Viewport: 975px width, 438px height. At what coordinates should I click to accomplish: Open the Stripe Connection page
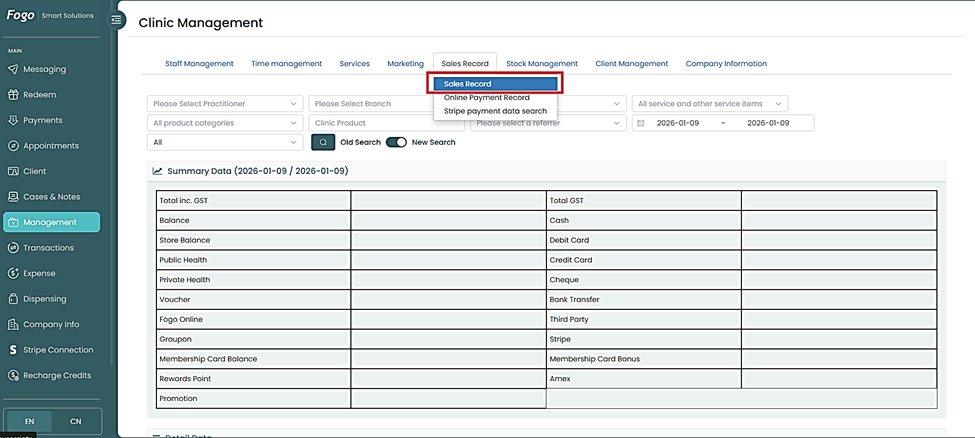pos(57,350)
